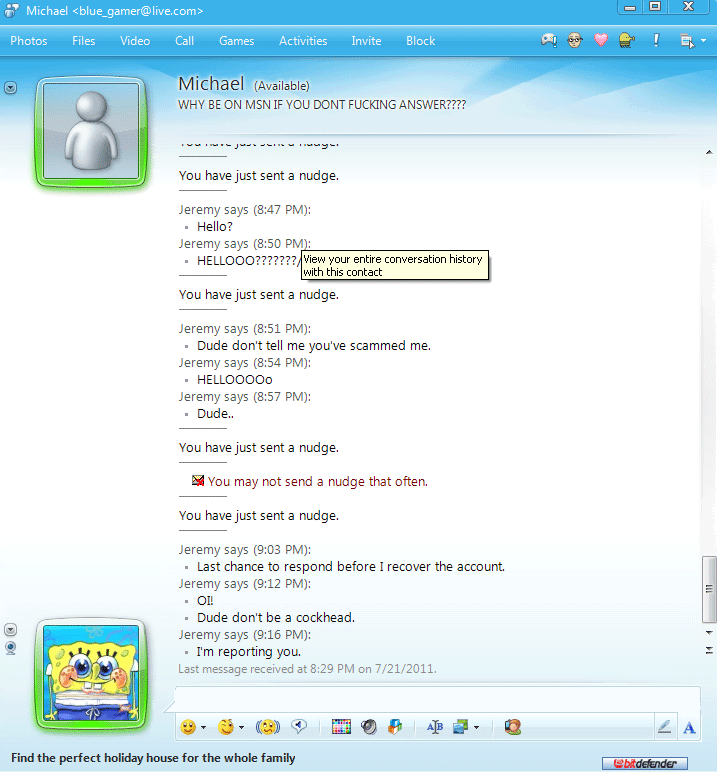Click "Last chance to respond" message
717x772 pixels.
[x=351, y=567]
